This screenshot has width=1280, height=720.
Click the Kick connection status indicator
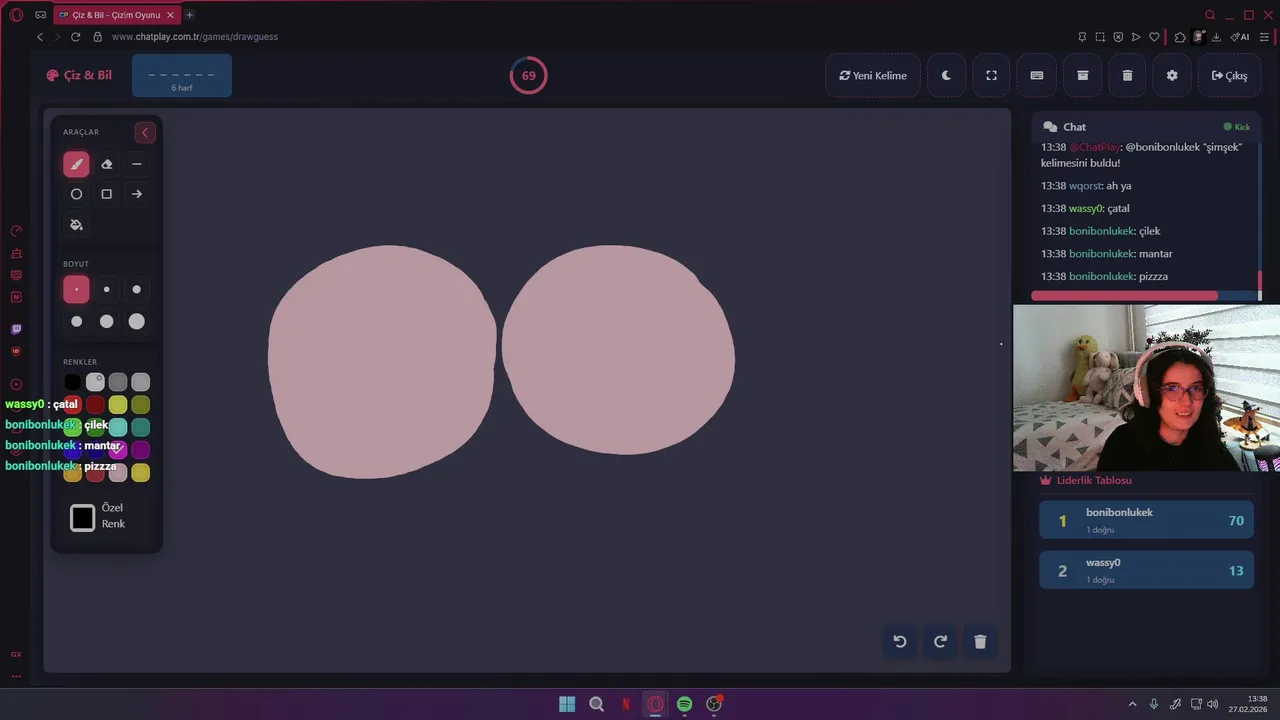coord(1237,127)
